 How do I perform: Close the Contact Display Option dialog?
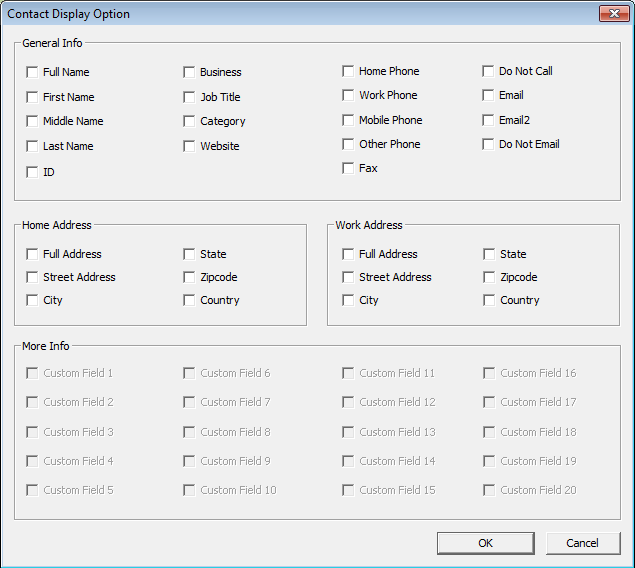(613, 14)
